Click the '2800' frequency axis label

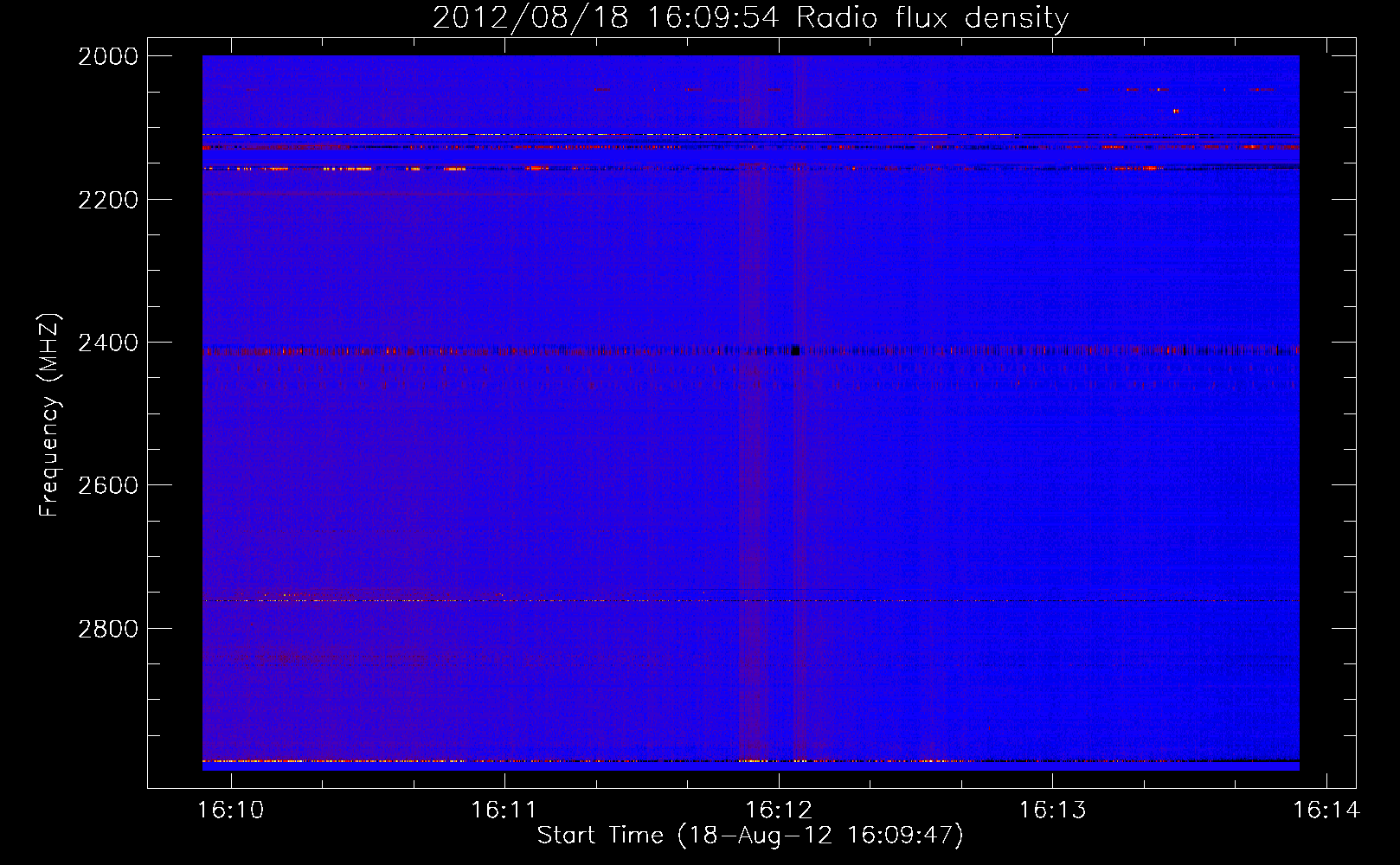pos(108,629)
